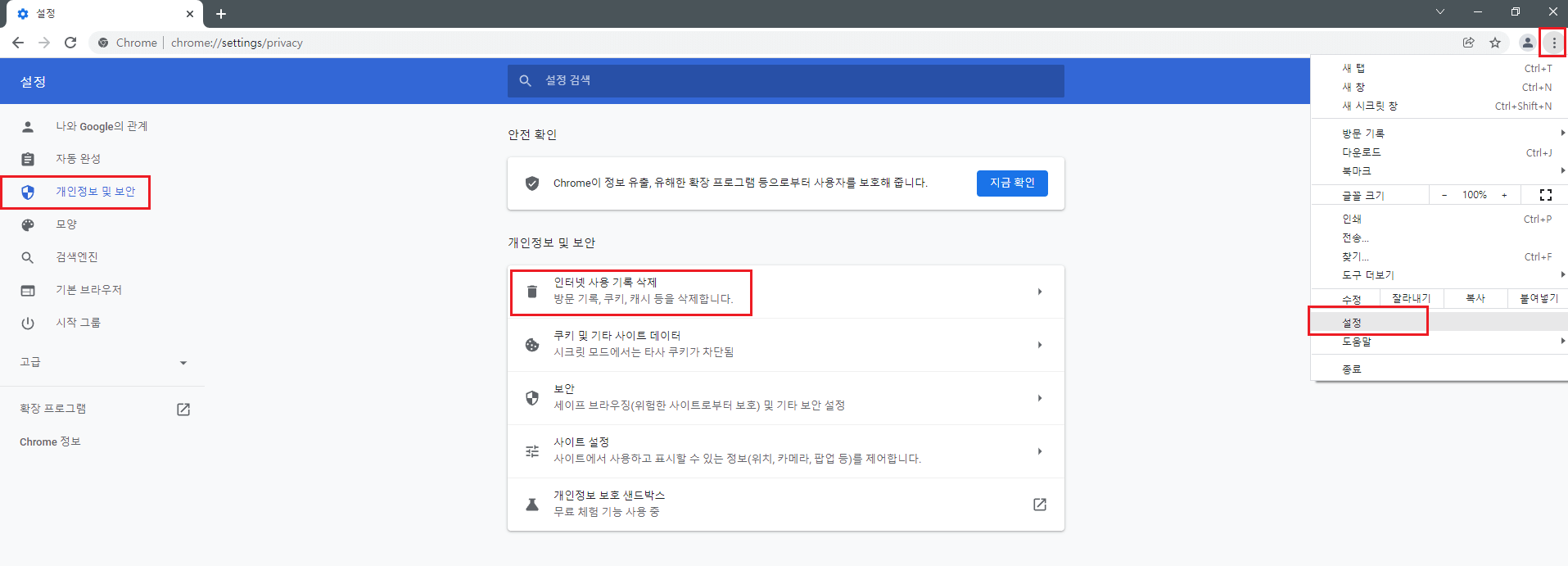Screen dimensions: 1568x566
Task: Select 종료 in Chrome menu
Action: pos(1439,369)
